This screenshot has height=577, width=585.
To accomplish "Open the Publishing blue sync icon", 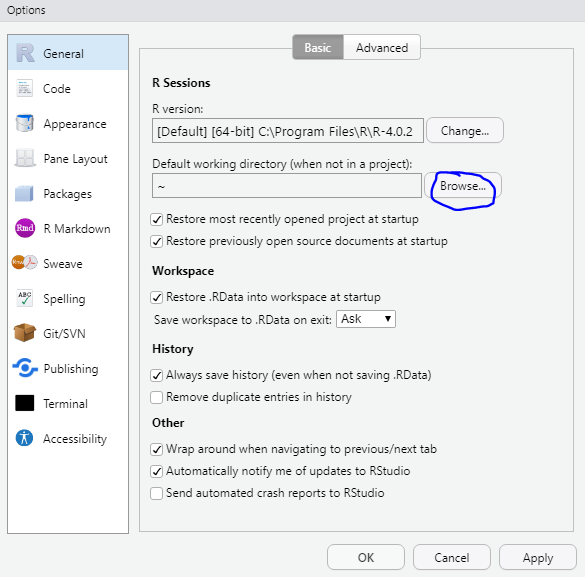I will point(25,368).
